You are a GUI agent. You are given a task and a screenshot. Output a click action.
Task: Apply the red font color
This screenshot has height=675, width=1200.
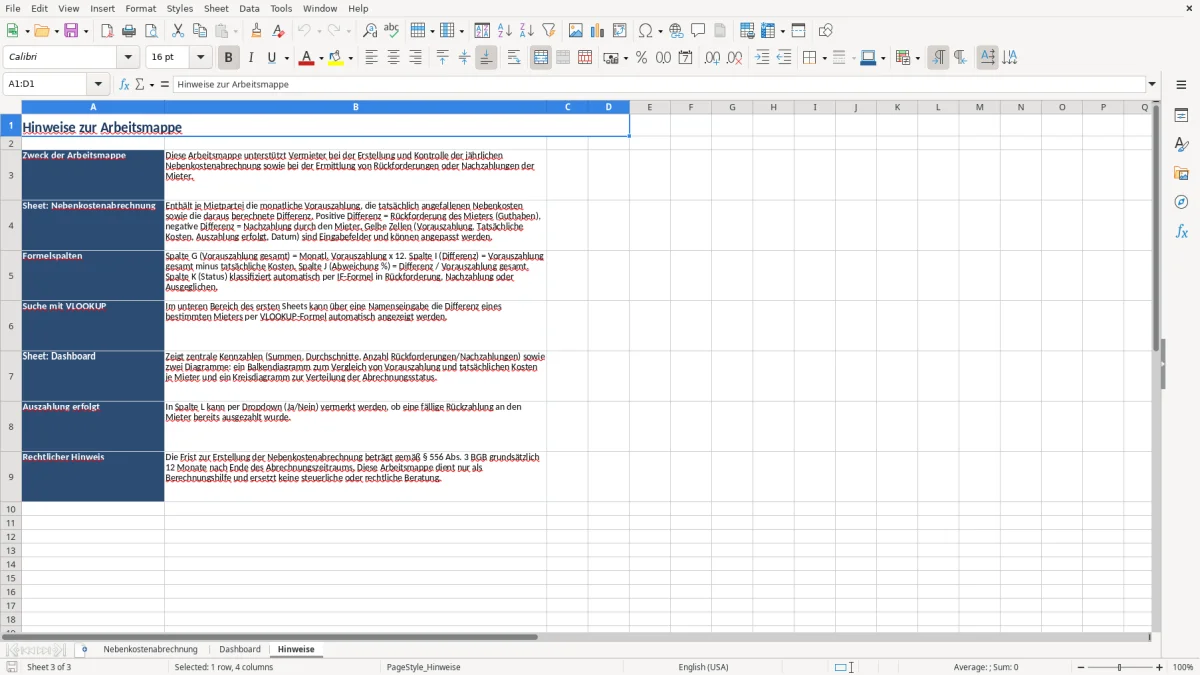point(305,58)
